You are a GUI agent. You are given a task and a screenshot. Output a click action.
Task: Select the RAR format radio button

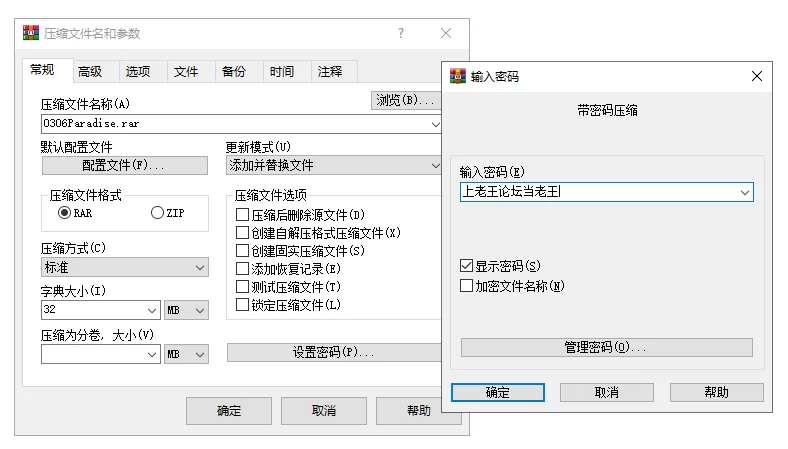tap(64, 213)
